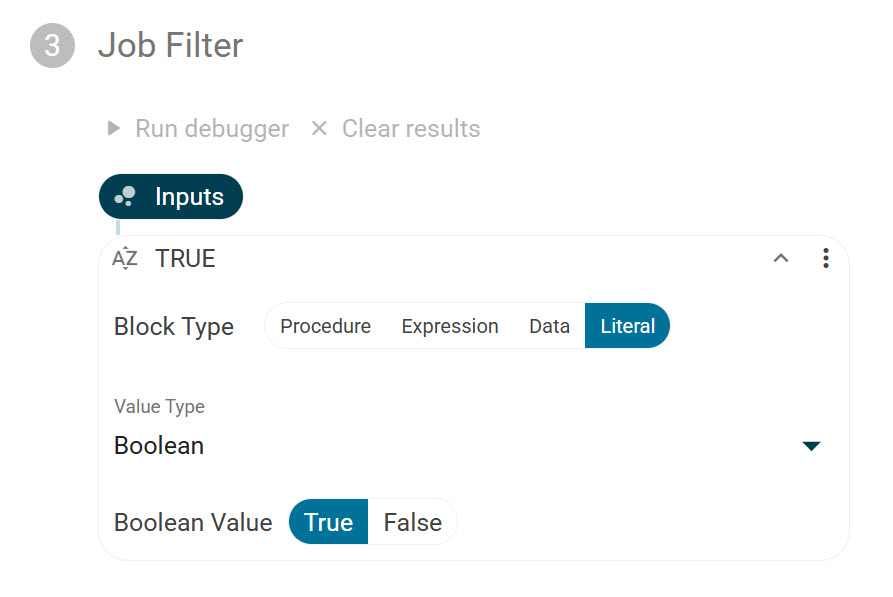
Task: Click the AZ icon beside TRUE
Action: pyautogui.click(x=125, y=259)
